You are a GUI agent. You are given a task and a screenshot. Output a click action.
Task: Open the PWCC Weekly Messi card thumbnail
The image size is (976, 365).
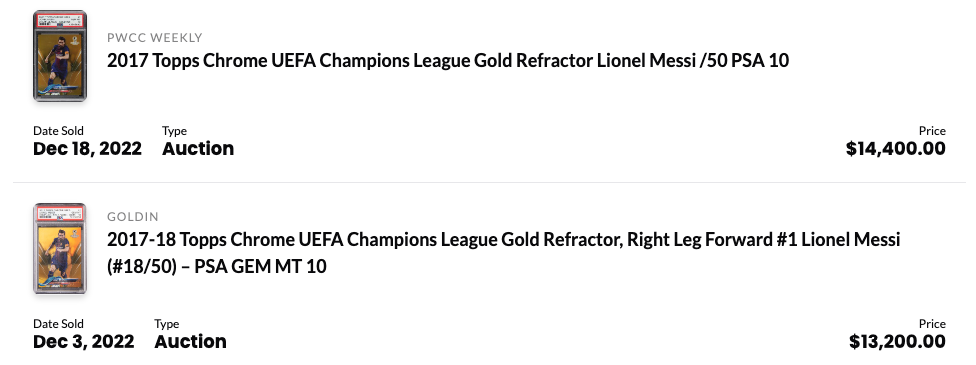point(60,55)
